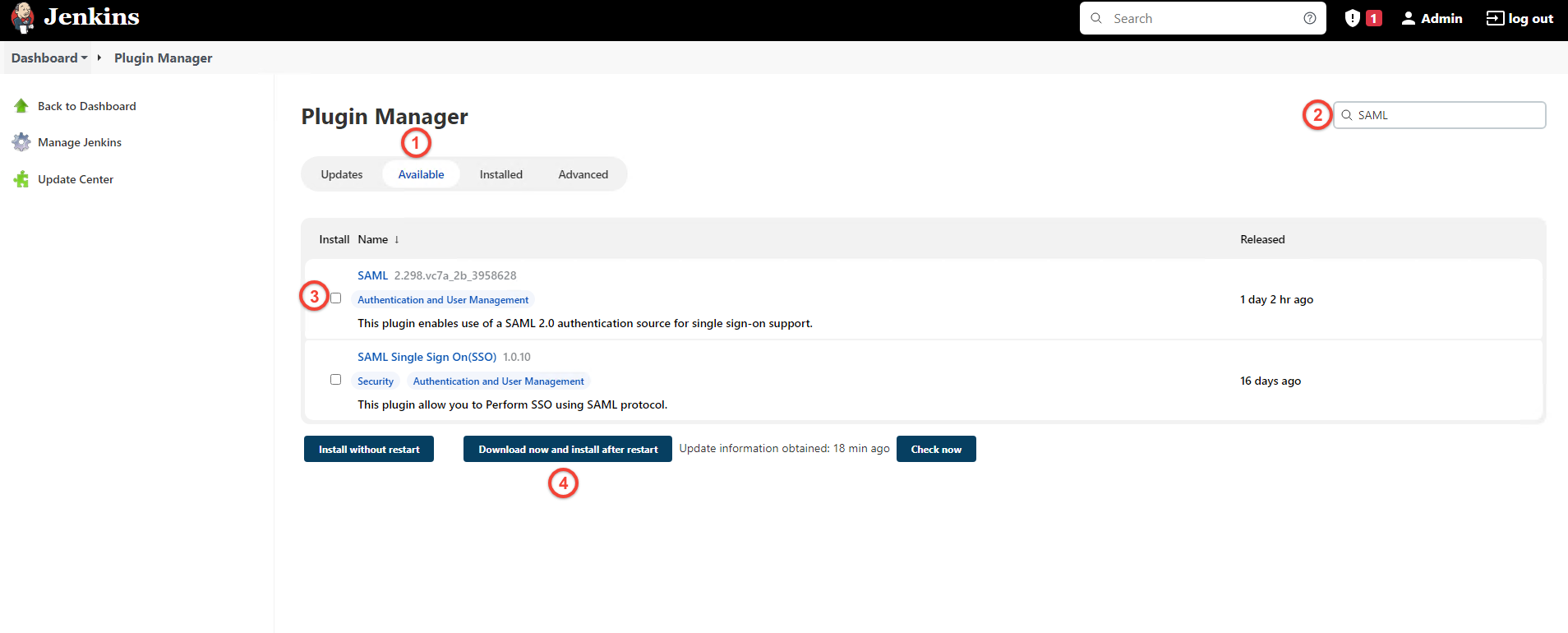Click the green Back to Dashboard arrow icon
Image resolution: width=1568 pixels, height=633 pixels.
tap(21, 106)
